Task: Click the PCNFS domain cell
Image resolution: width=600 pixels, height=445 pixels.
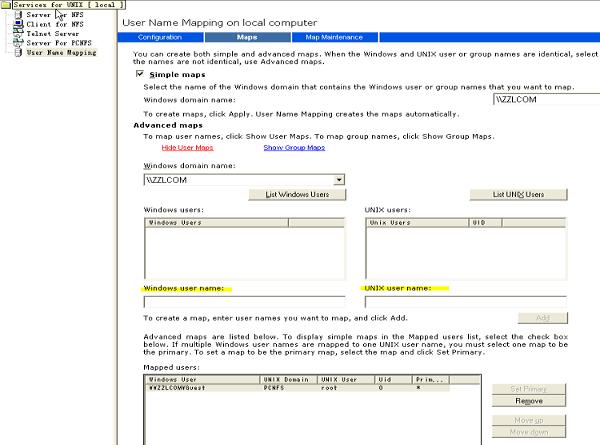Action: pos(274,388)
